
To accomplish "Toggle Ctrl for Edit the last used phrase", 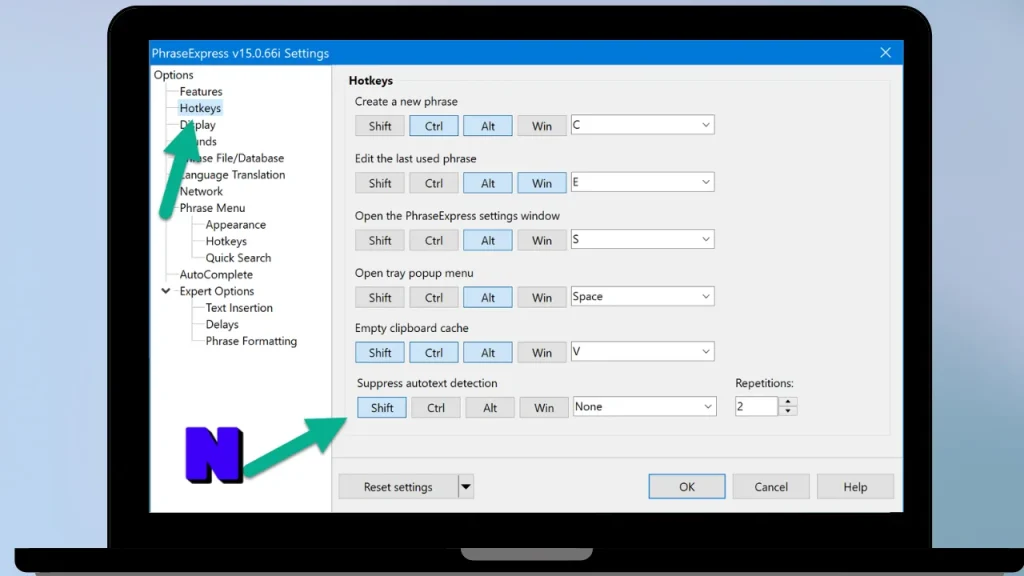I will click(x=434, y=184).
